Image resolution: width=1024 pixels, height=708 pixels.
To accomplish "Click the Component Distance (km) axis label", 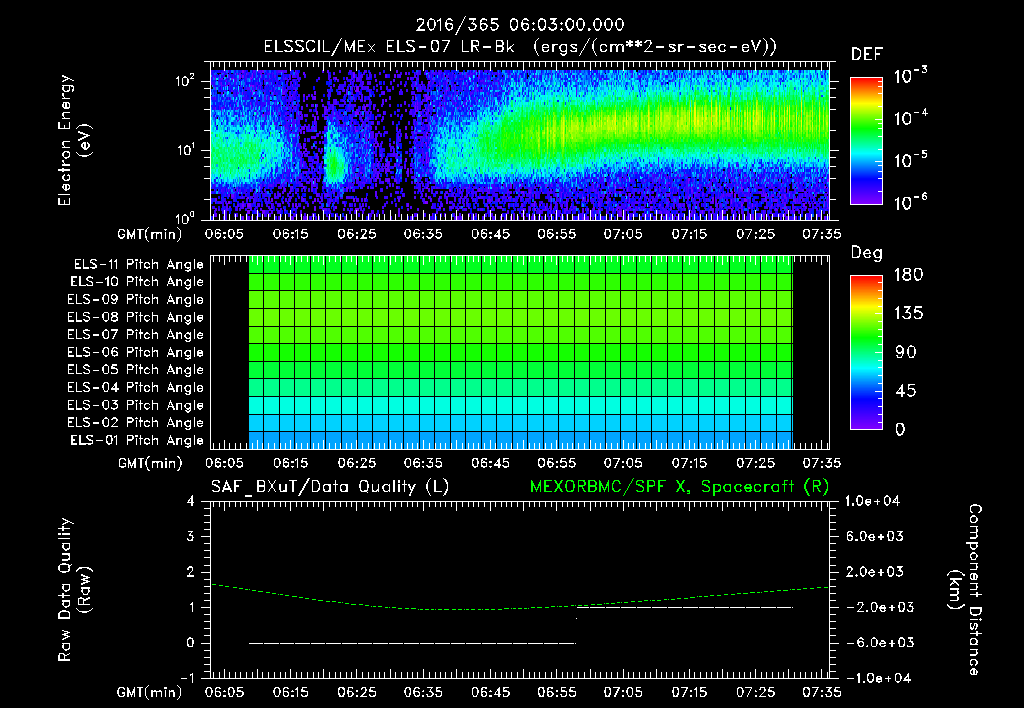I will pyautogui.click(x=965, y=590).
